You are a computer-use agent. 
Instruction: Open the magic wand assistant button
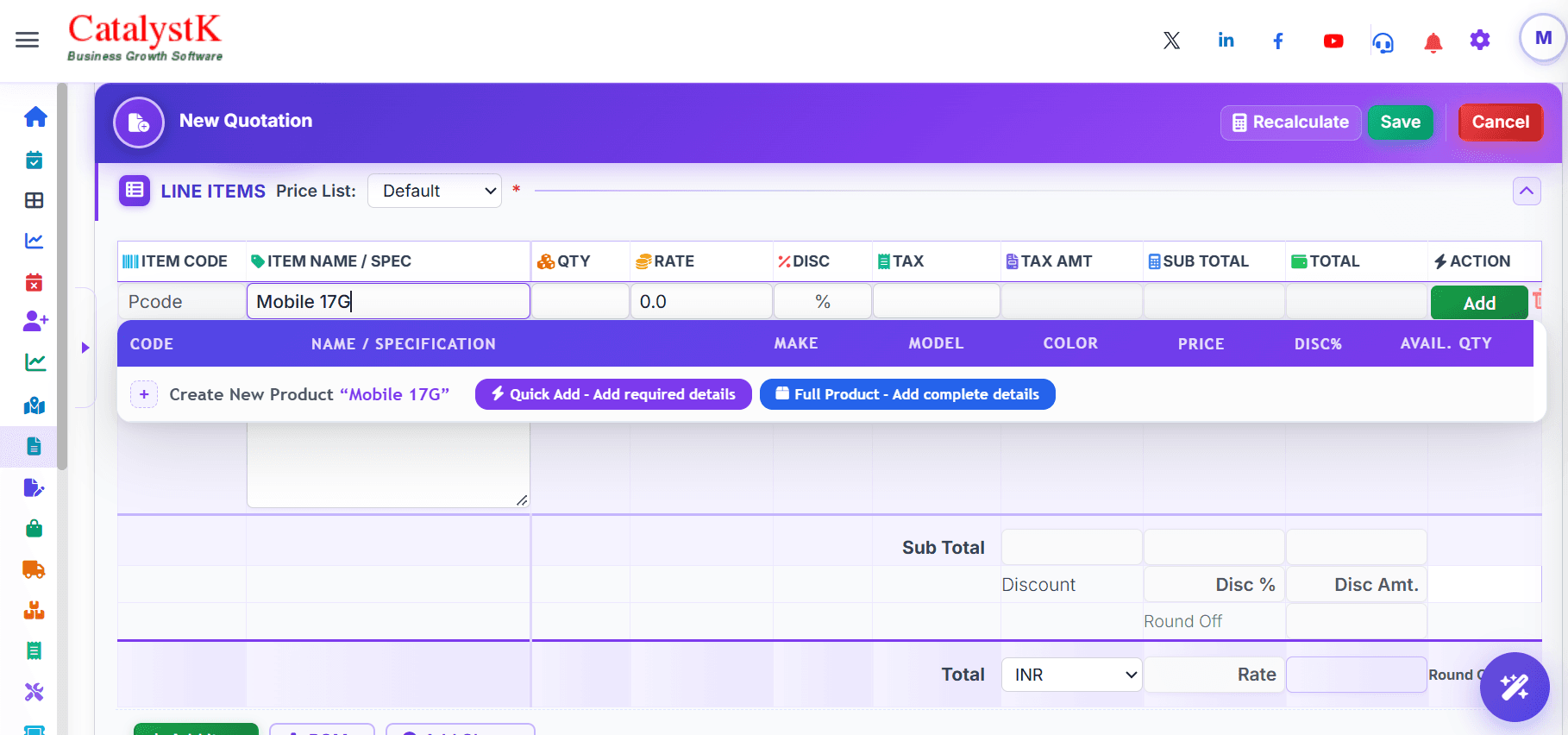[1515, 687]
